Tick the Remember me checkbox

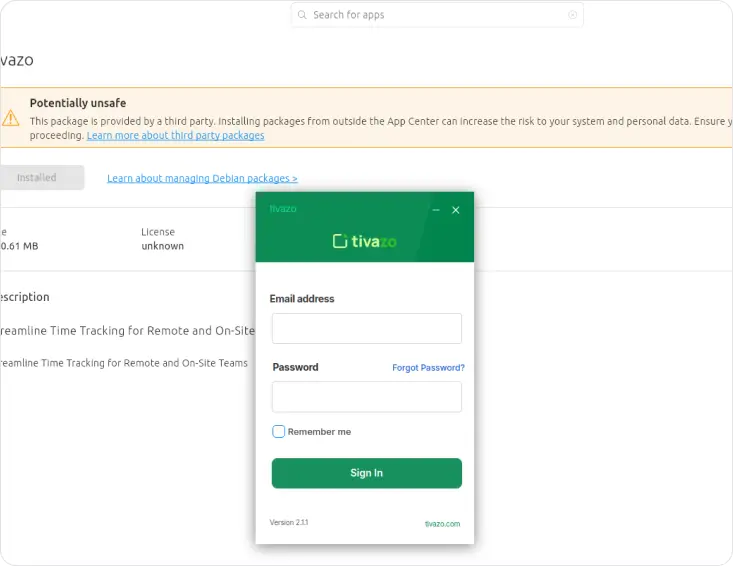coord(278,431)
